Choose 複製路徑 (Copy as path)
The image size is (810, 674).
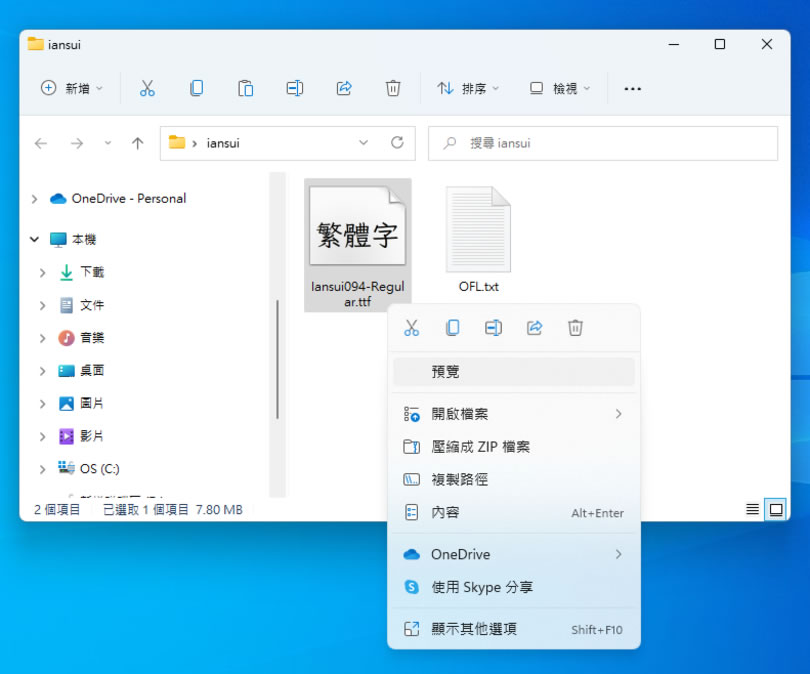[x=513, y=479]
